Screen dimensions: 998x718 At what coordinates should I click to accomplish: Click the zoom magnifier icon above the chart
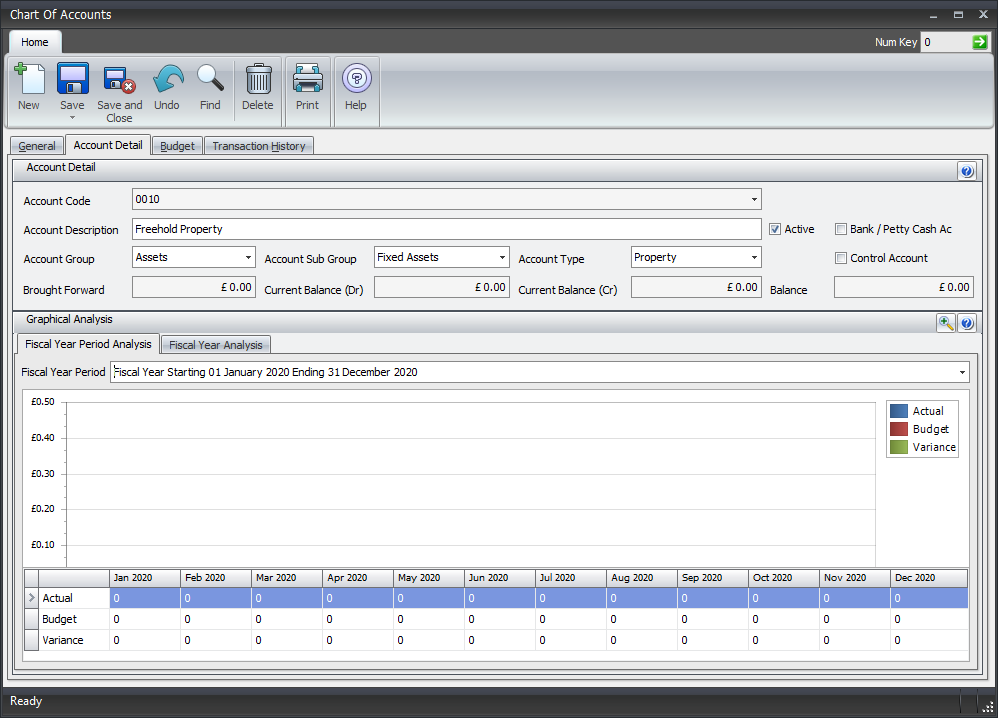click(x=946, y=323)
